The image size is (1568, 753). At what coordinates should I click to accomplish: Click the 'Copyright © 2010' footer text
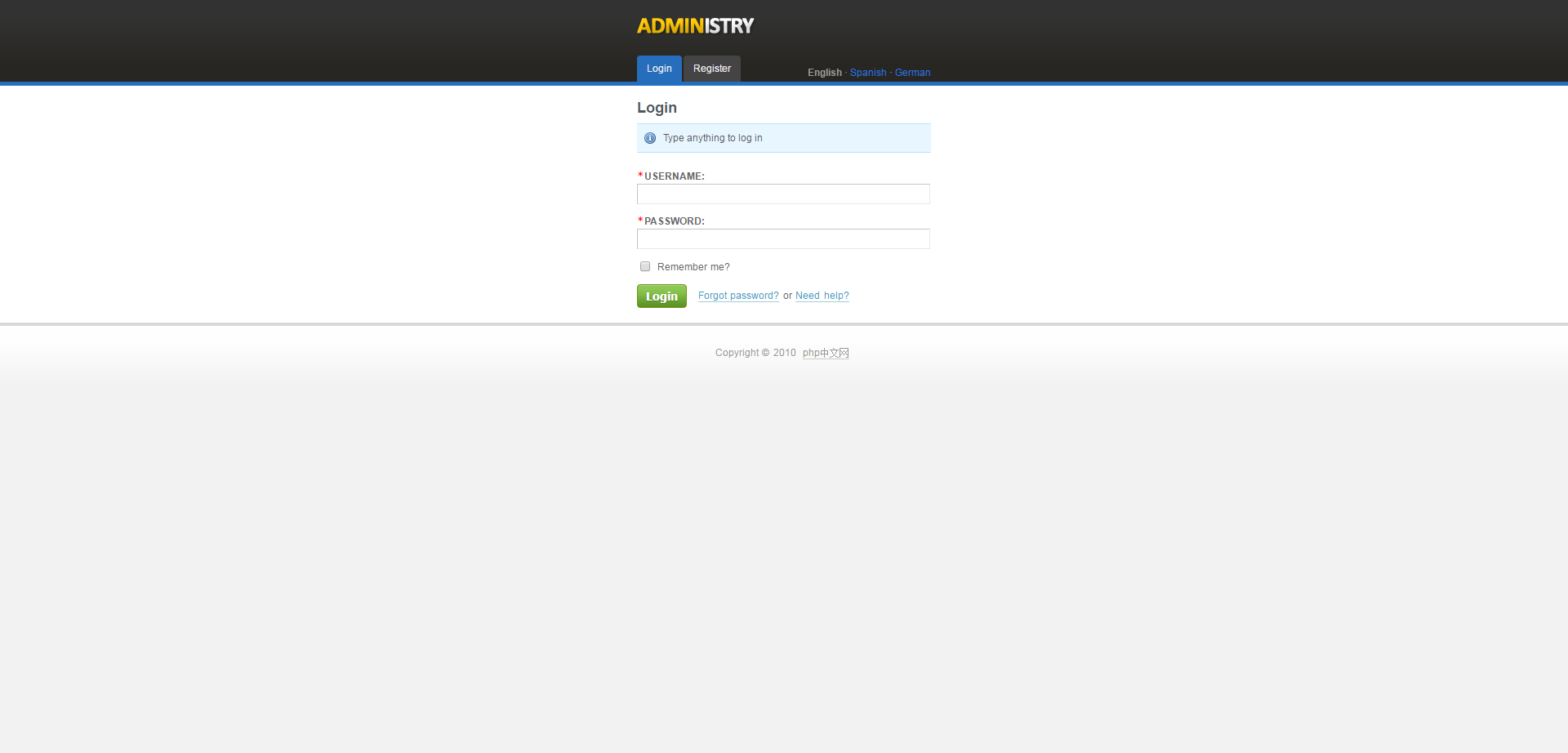755,353
